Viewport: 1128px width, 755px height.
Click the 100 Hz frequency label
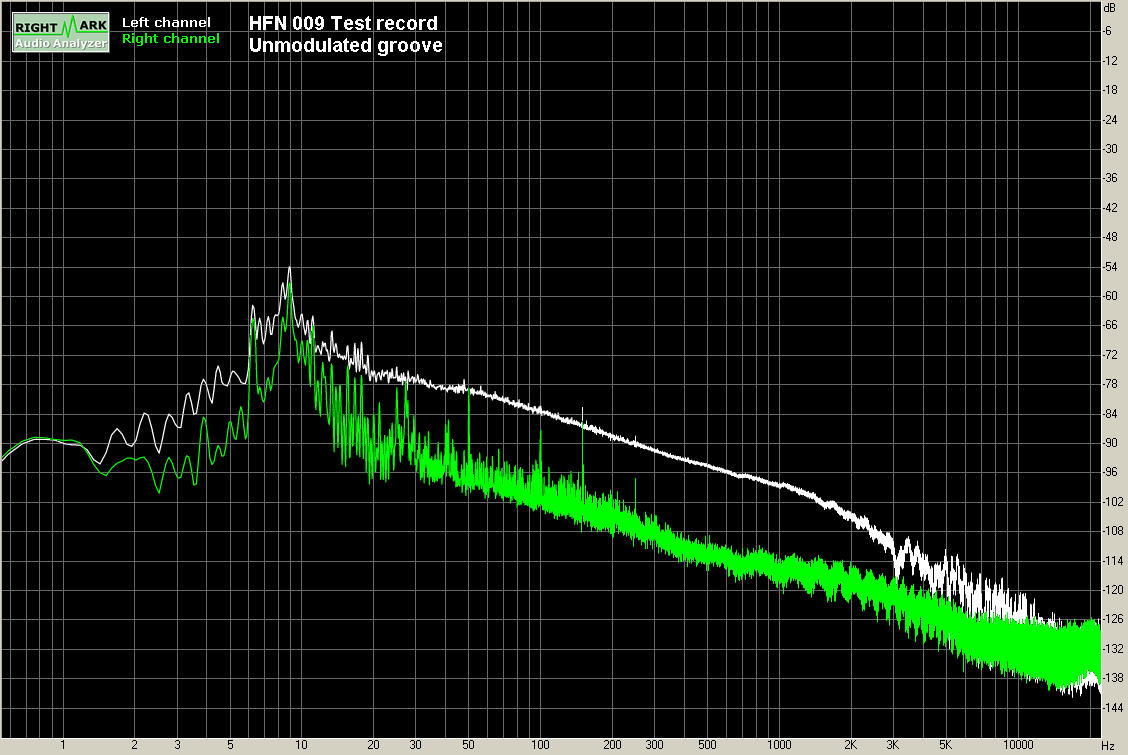coord(540,745)
